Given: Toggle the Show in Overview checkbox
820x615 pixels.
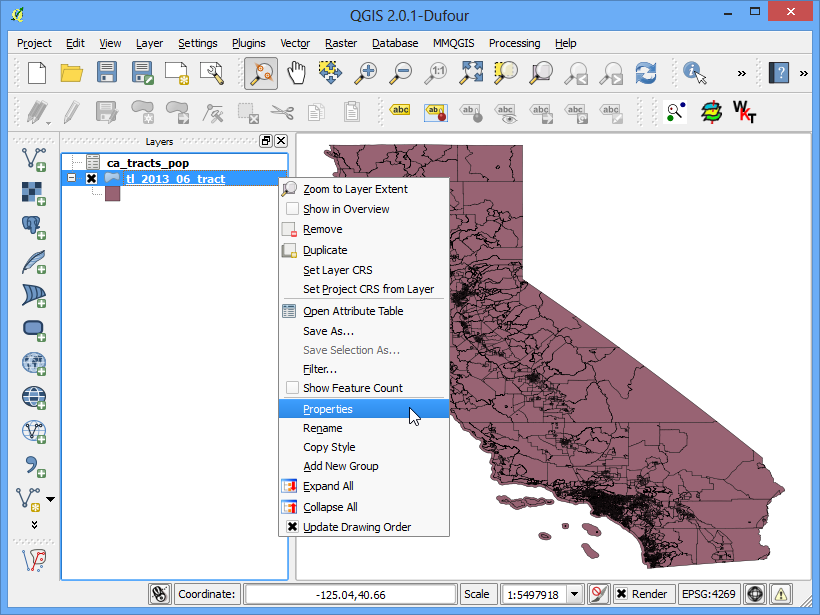Looking at the screenshot, I should [x=292, y=209].
